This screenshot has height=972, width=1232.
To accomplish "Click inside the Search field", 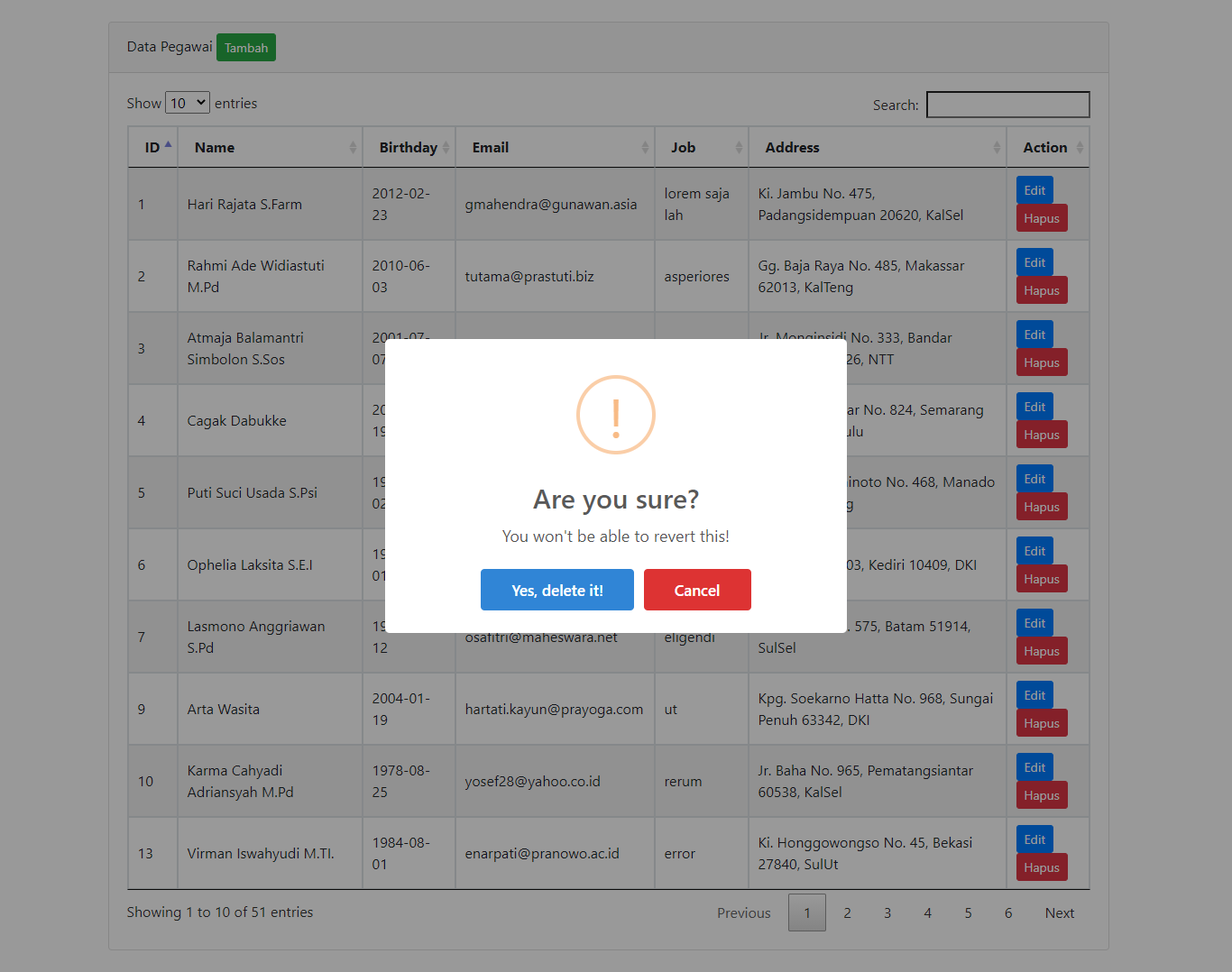I will [1007, 104].
